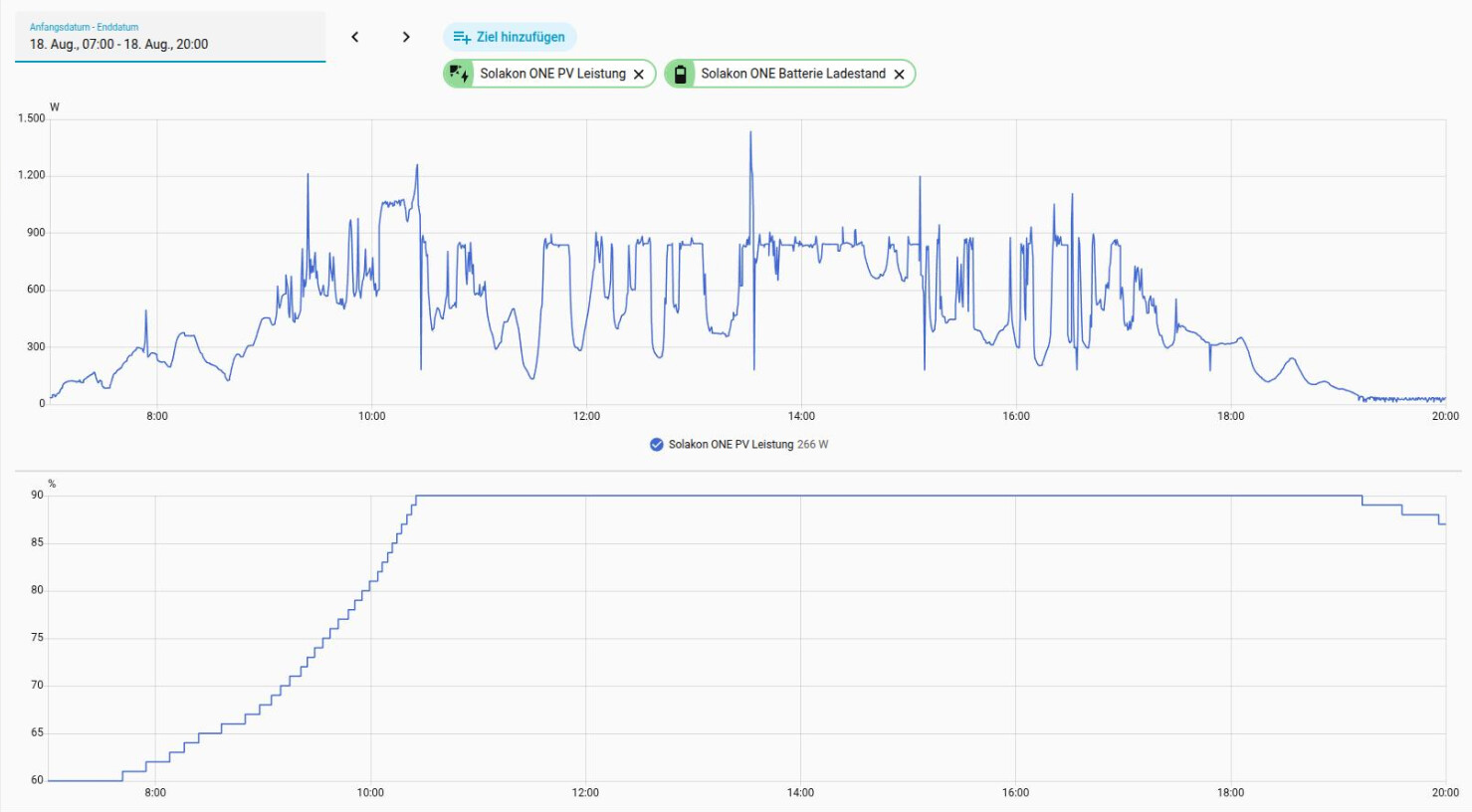Remove Solakon ONE Batterie Ladestand chip
Viewport: 1472px width, 812px height.
899,74
